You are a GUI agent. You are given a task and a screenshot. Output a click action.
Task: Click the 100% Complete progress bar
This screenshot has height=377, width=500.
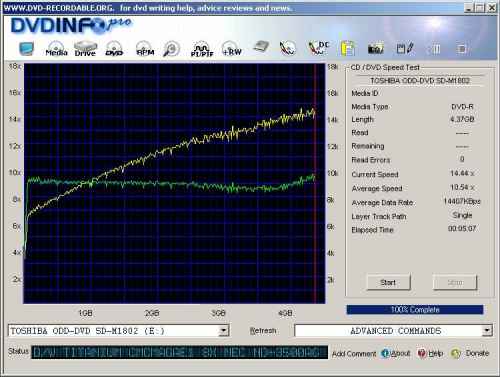pyautogui.click(x=415, y=310)
